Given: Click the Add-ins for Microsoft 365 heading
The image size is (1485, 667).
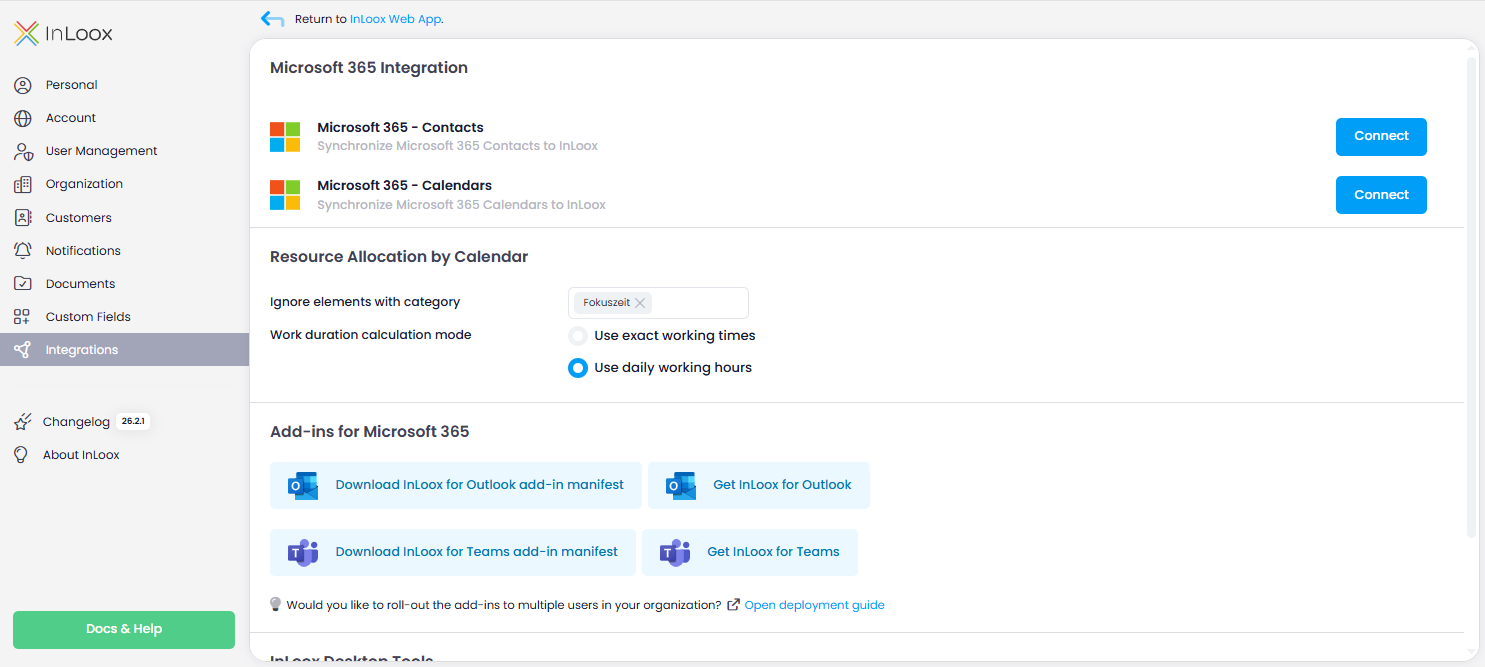Looking at the screenshot, I should tap(370, 432).
